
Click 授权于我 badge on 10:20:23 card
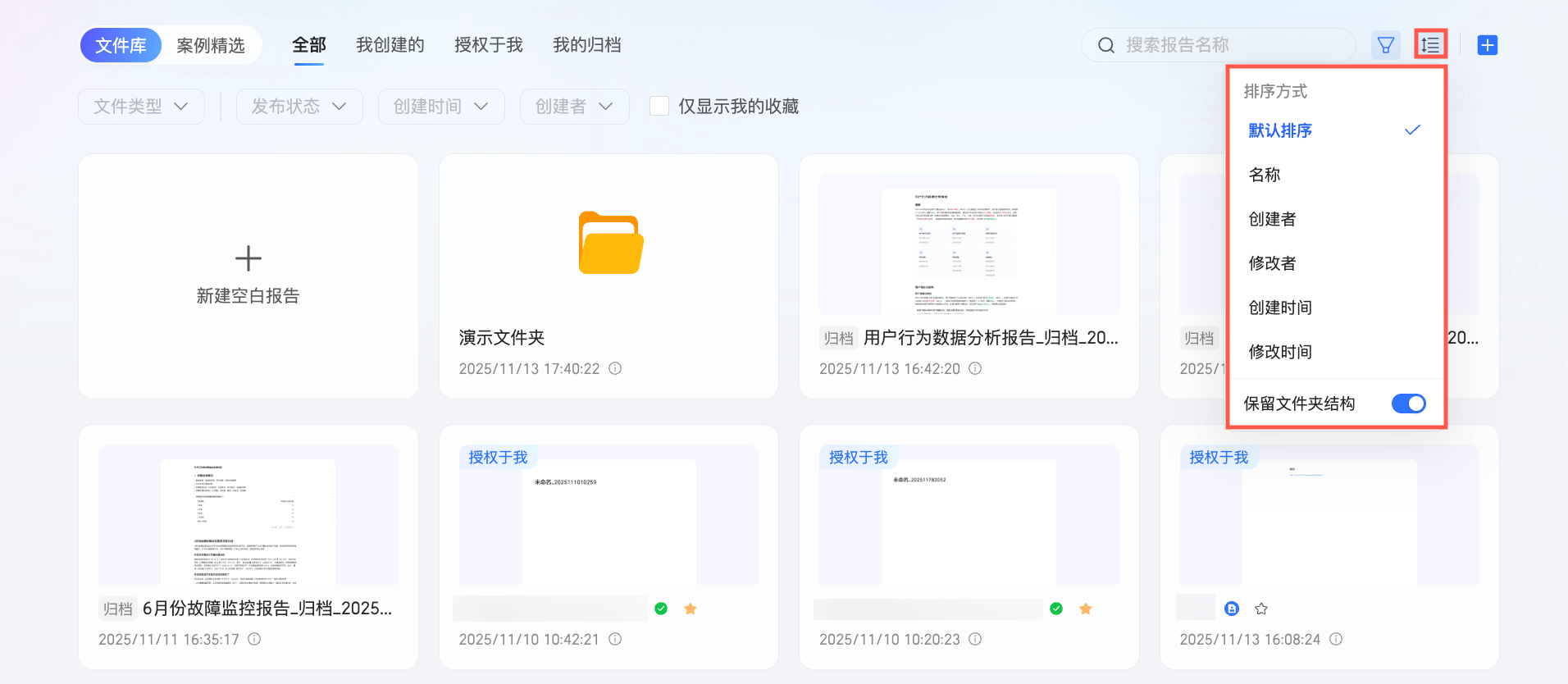[x=859, y=457]
